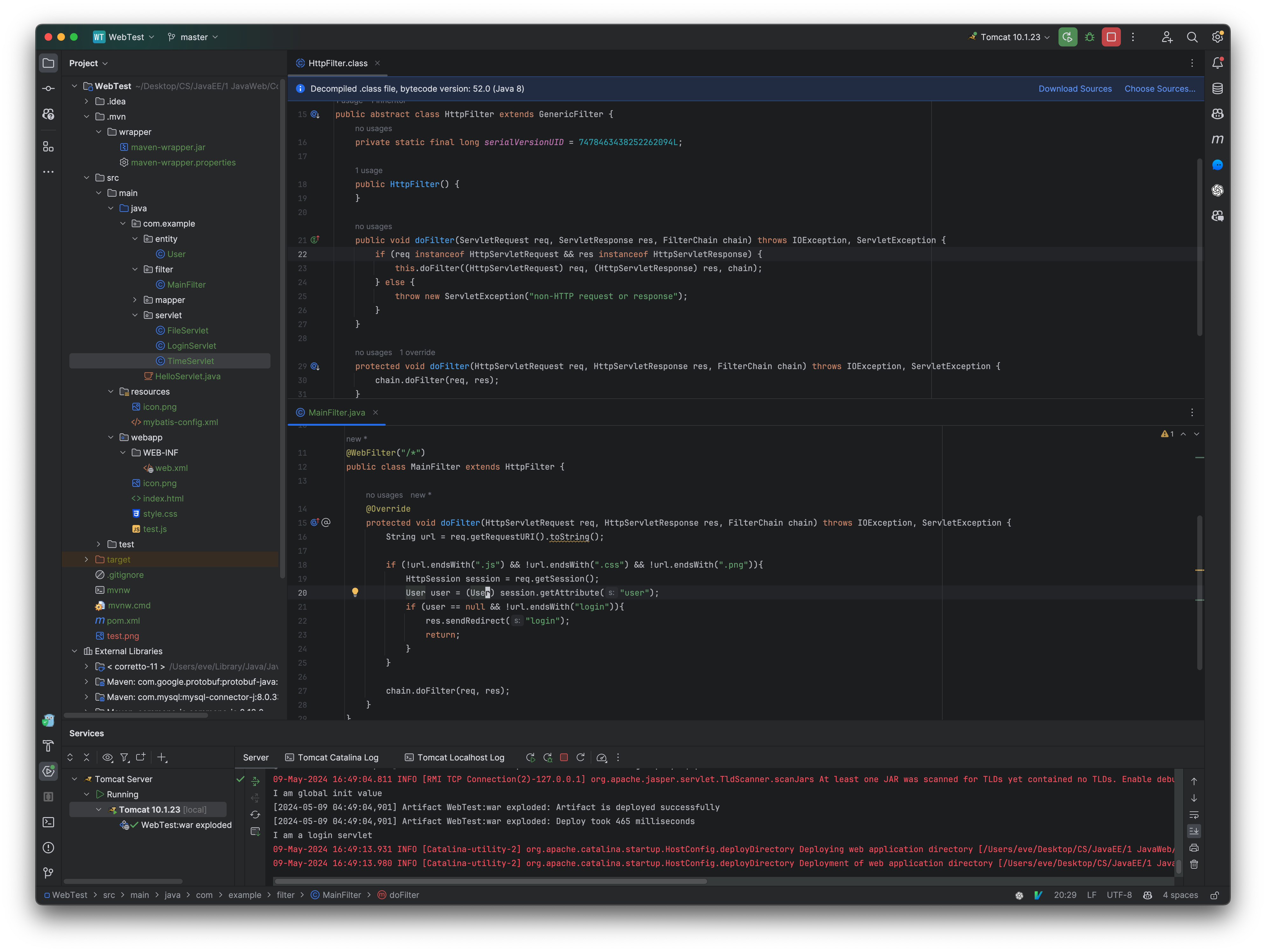Click 'Download Sources' button in decompiled file banner
Viewport: 1266px width, 952px height.
point(1075,88)
